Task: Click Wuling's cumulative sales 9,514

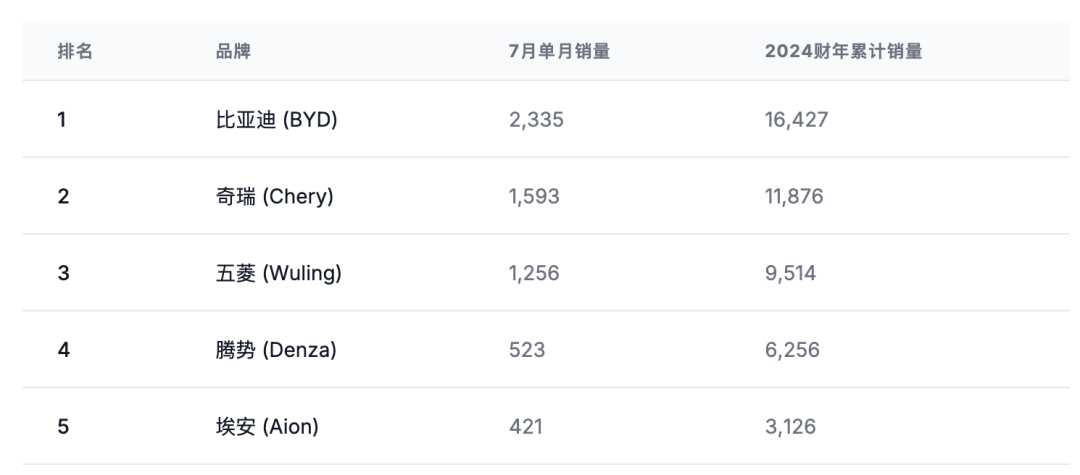Action: (x=790, y=273)
